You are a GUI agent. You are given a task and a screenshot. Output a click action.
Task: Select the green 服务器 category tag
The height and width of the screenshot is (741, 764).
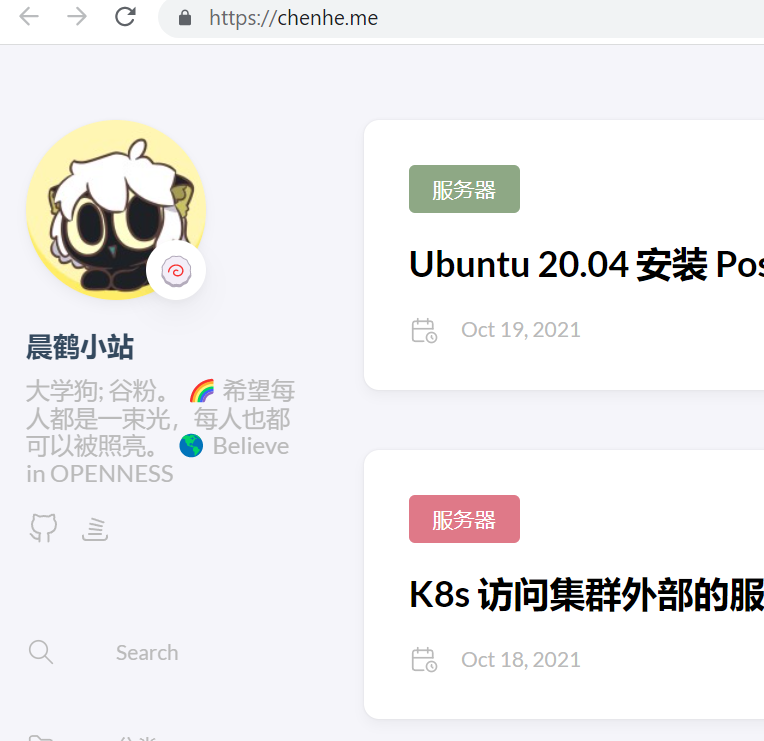pyautogui.click(x=464, y=189)
